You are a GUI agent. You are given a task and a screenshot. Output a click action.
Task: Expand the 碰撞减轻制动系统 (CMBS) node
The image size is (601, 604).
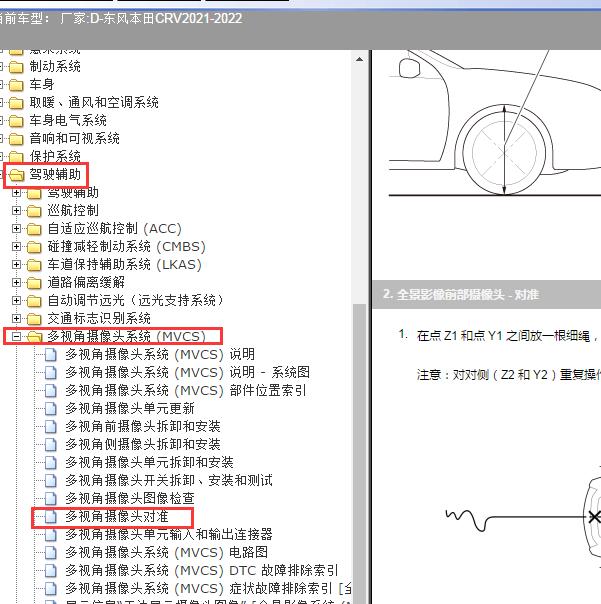pyautogui.click(x=16, y=246)
